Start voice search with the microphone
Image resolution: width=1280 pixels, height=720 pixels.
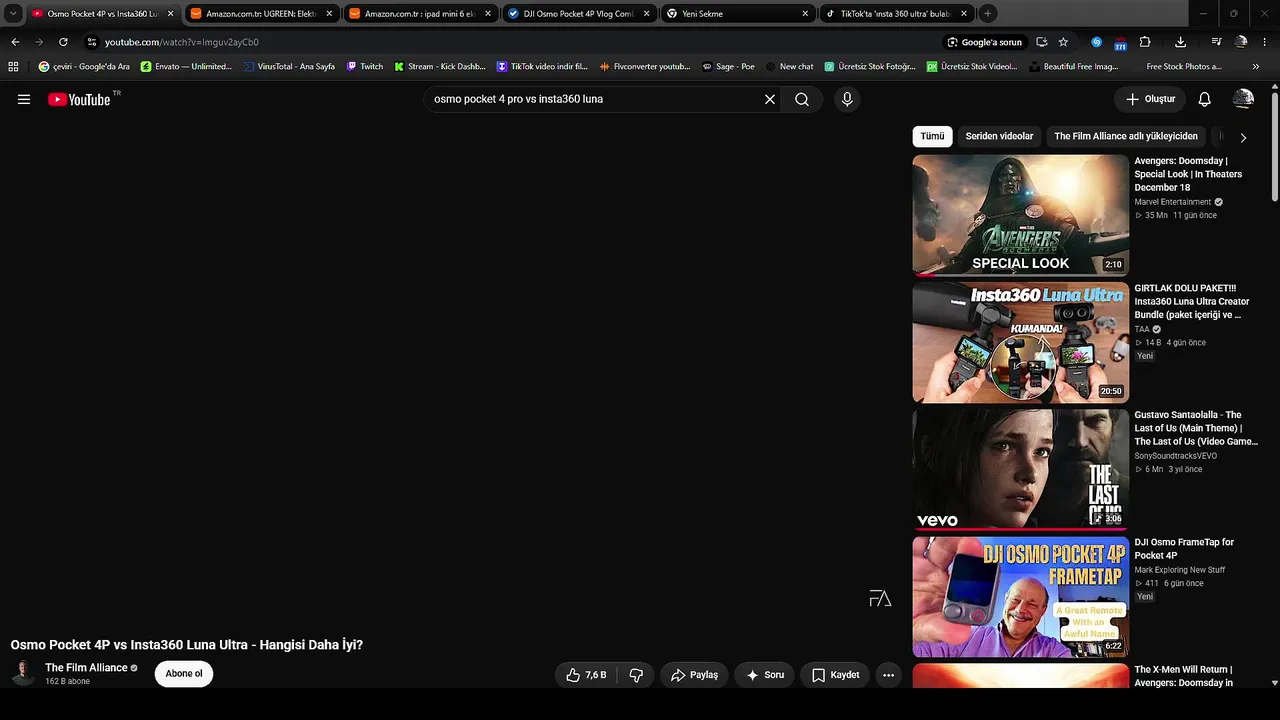[847, 99]
